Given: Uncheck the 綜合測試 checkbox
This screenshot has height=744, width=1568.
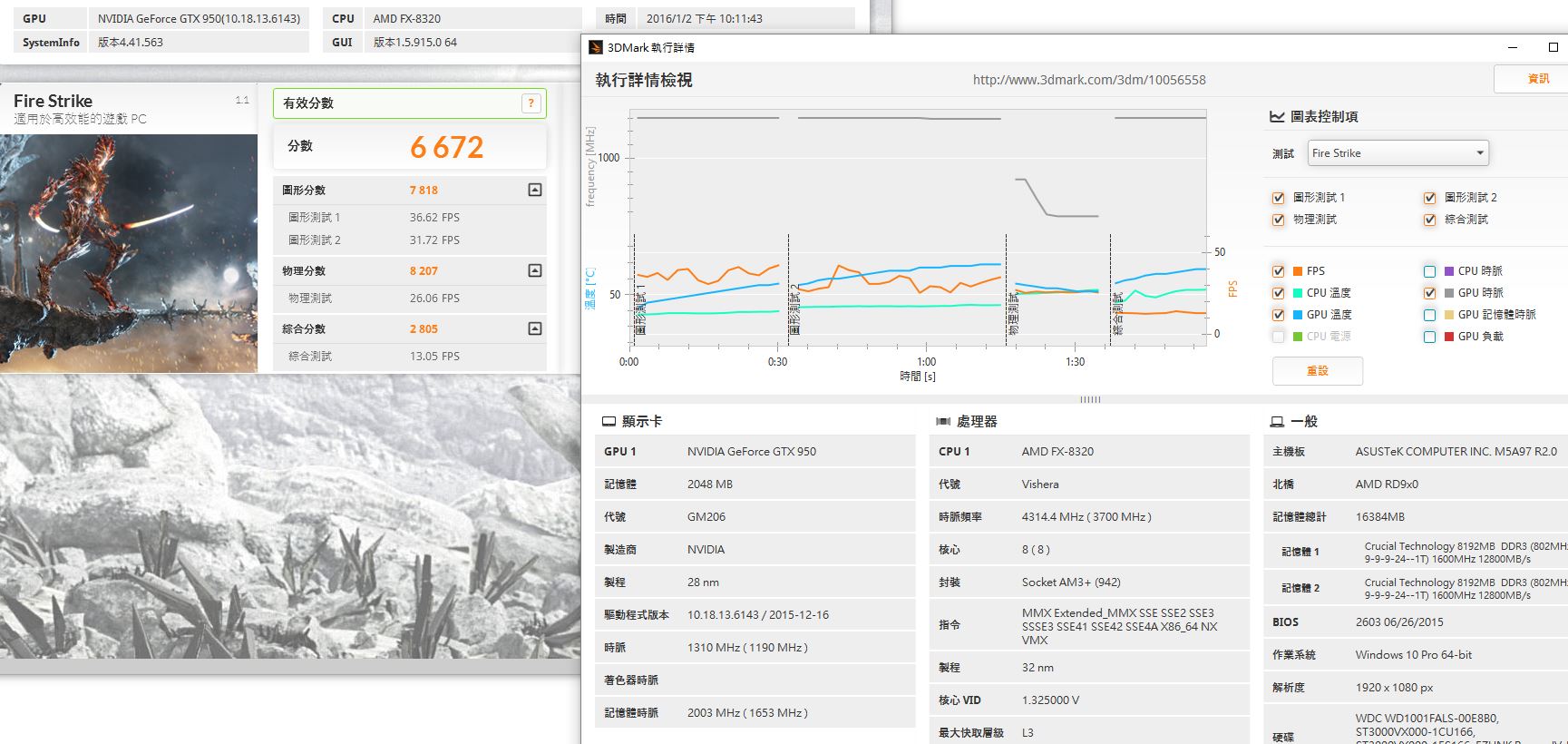Looking at the screenshot, I should [1429, 220].
